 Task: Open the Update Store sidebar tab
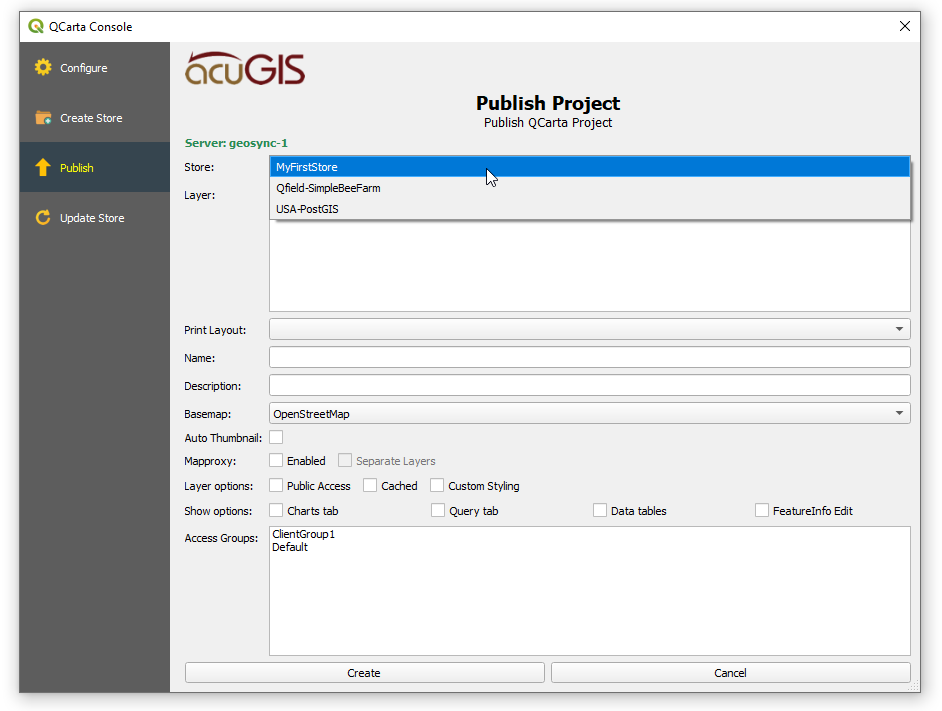tap(94, 218)
